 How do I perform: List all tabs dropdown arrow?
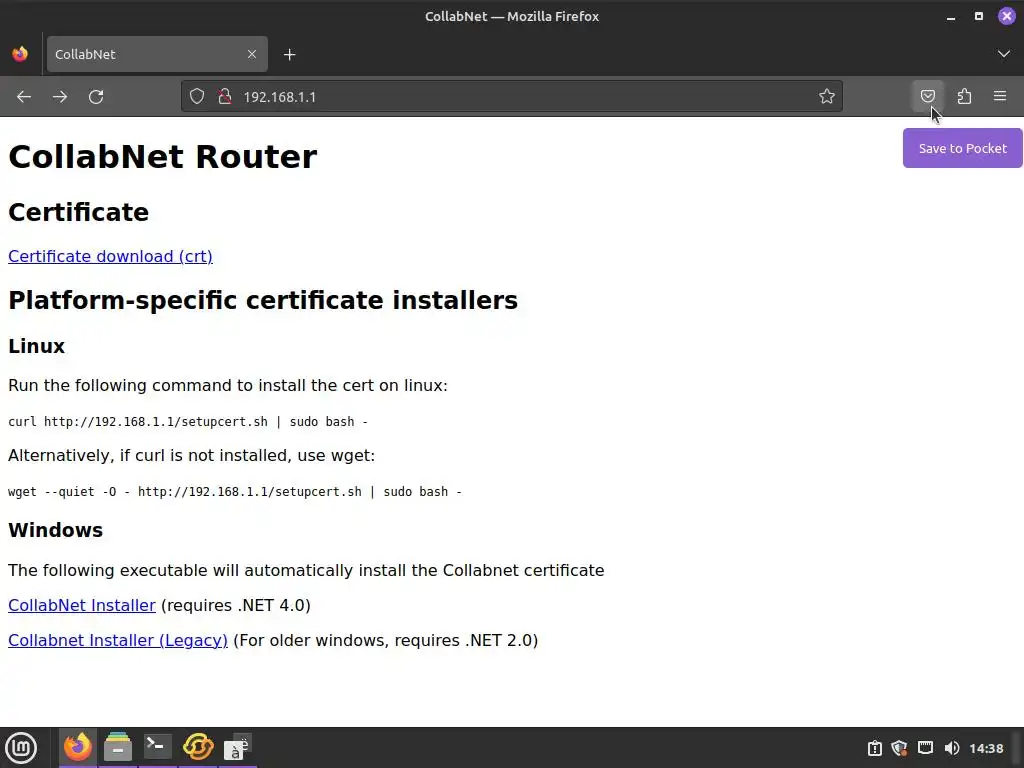pyautogui.click(x=1004, y=54)
